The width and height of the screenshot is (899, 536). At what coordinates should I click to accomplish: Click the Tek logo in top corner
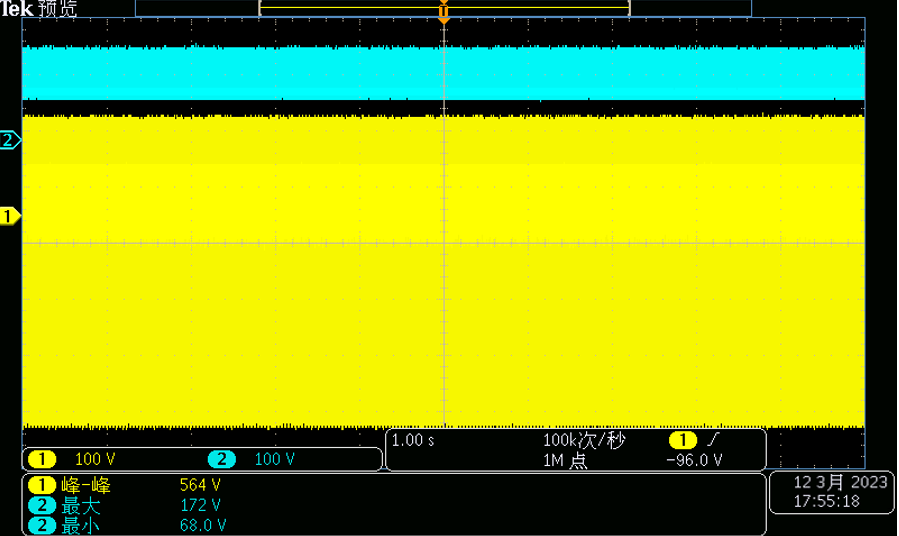(17, 9)
